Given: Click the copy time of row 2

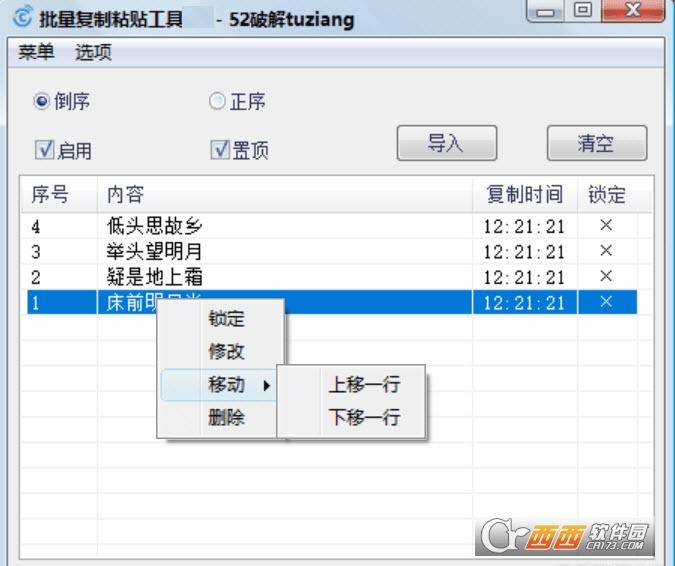Looking at the screenshot, I should coord(524,277).
